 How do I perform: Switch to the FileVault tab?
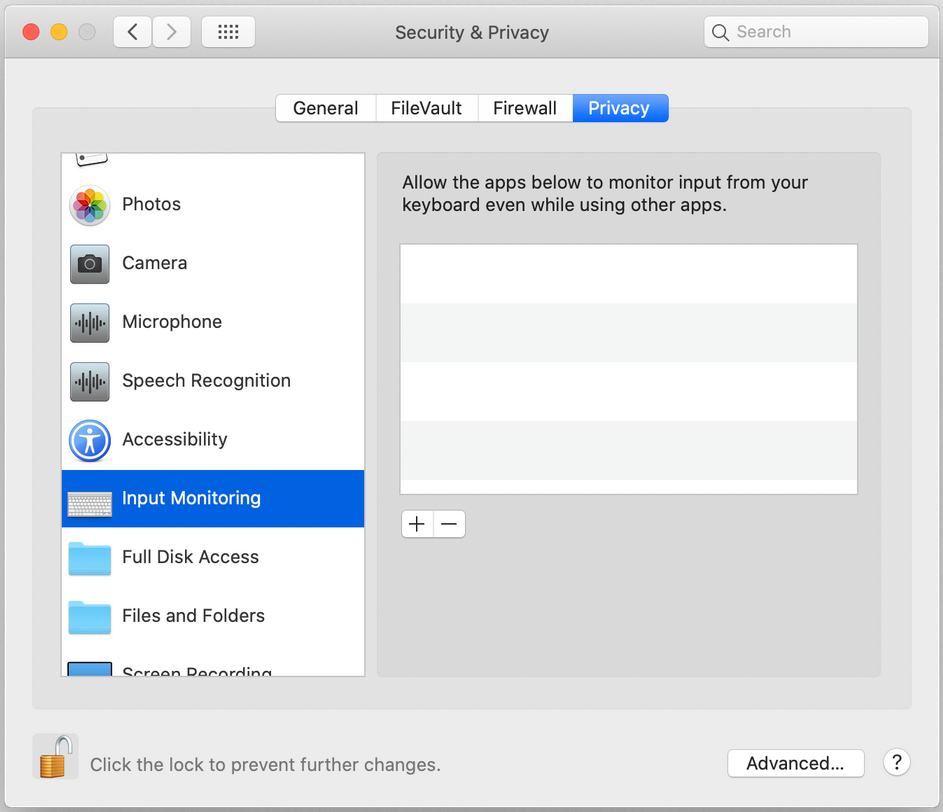(x=426, y=108)
